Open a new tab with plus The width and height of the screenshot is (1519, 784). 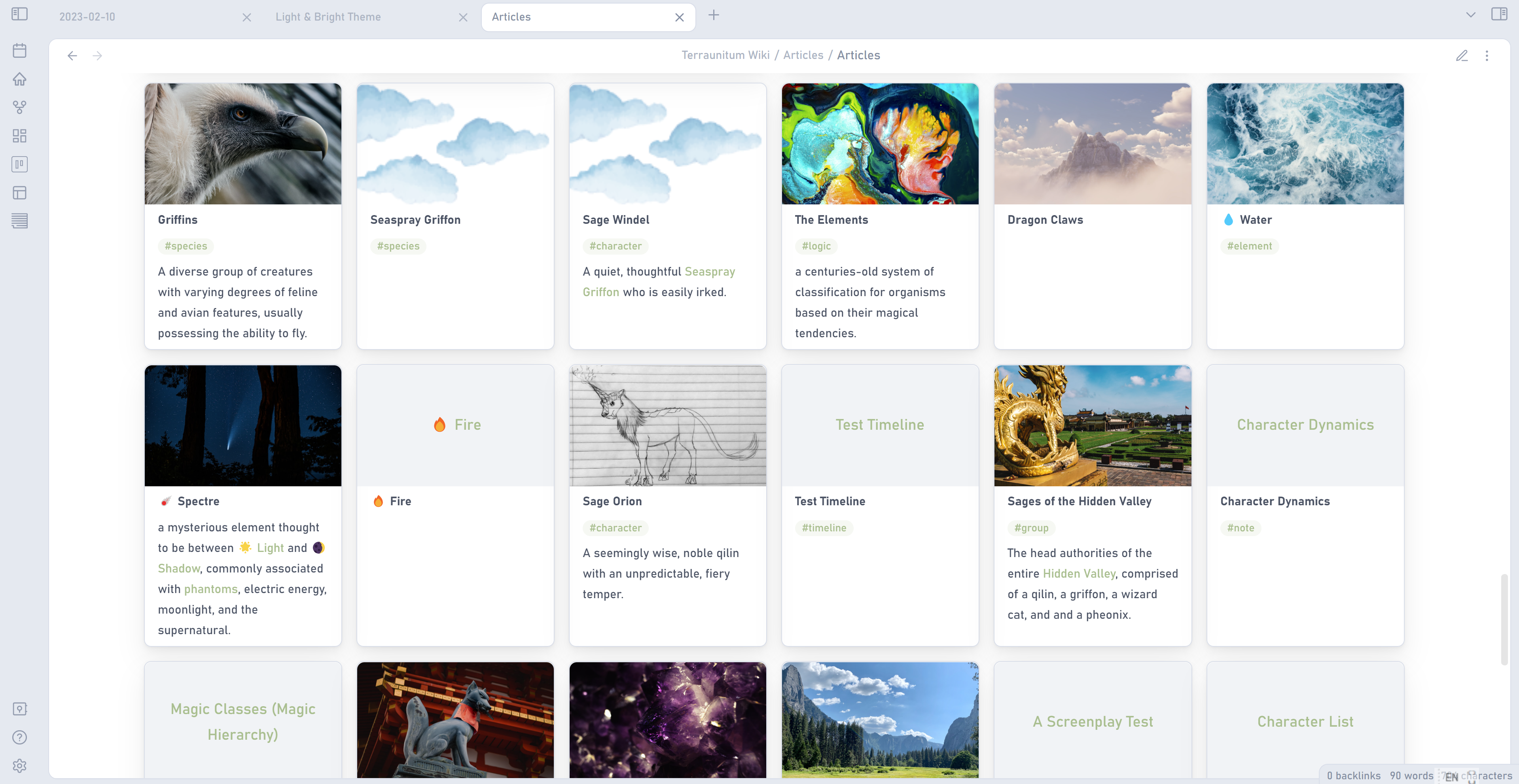714,15
